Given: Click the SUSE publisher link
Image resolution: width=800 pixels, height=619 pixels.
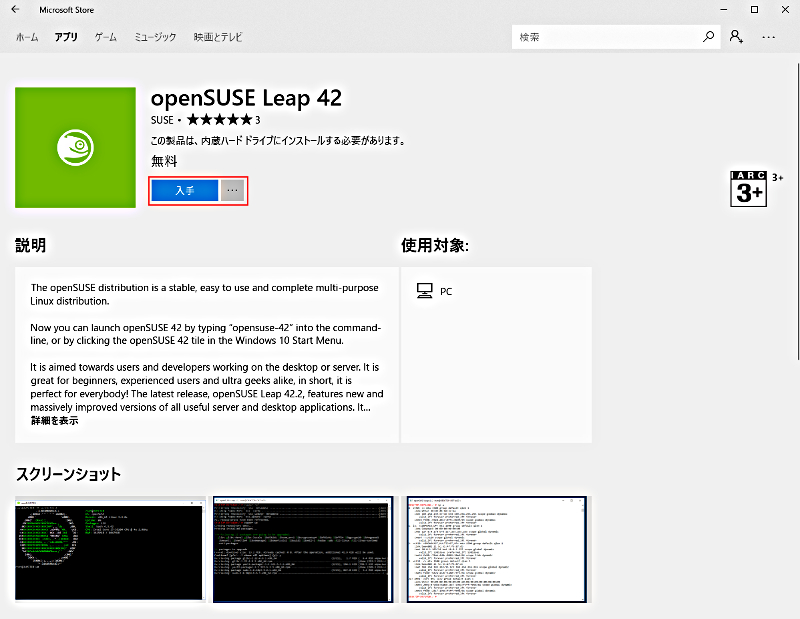Looking at the screenshot, I should click(x=162, y=120).
